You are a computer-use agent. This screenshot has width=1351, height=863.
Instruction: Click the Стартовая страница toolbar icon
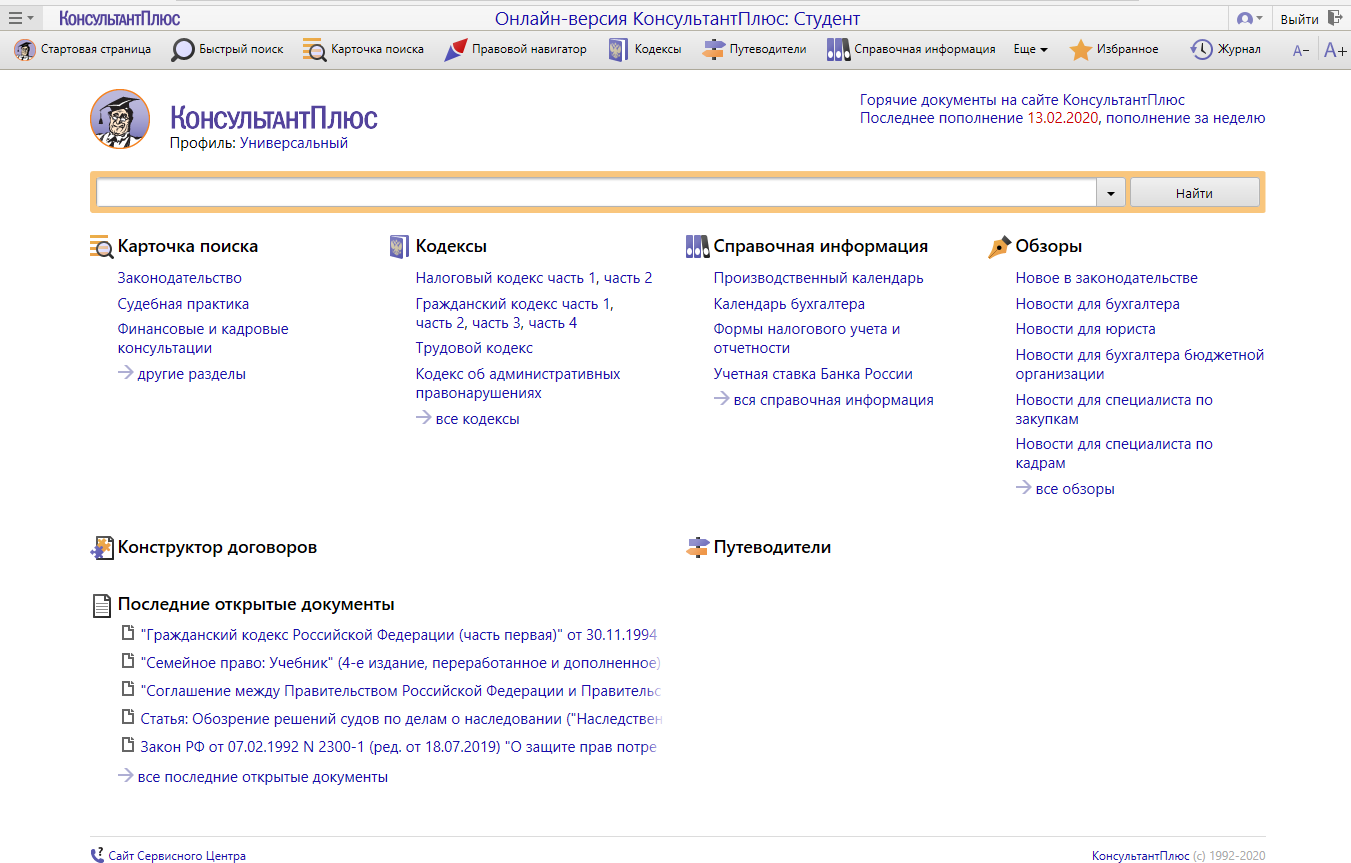pos(25,49)
